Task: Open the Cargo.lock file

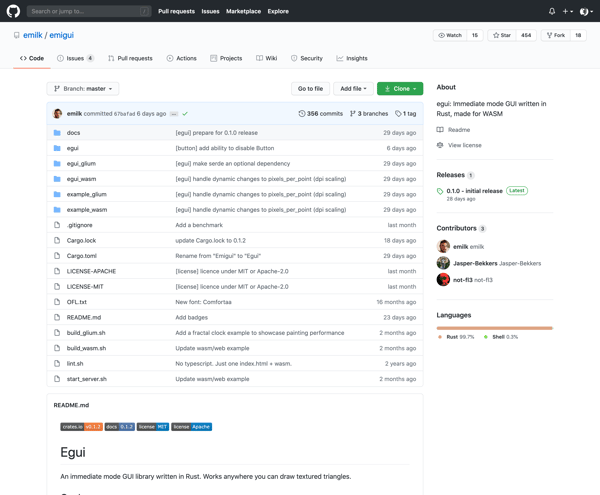Action: click(81, 241)
